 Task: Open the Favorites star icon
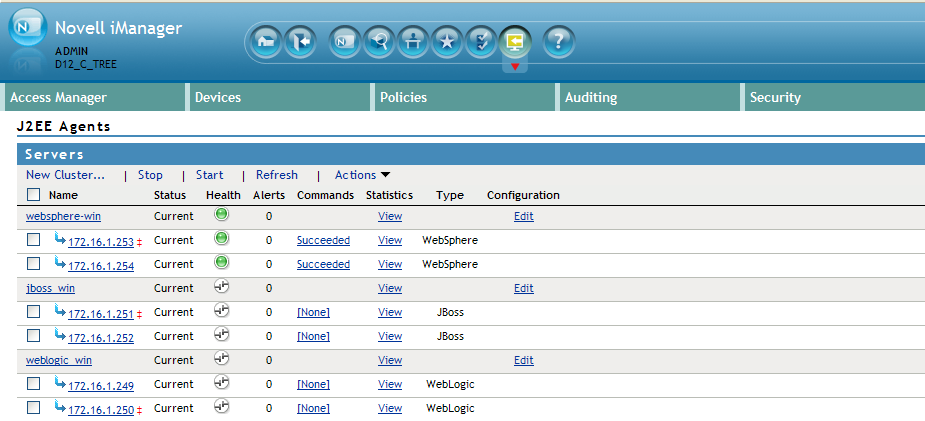pyautogui.click(x=447, y=42)
